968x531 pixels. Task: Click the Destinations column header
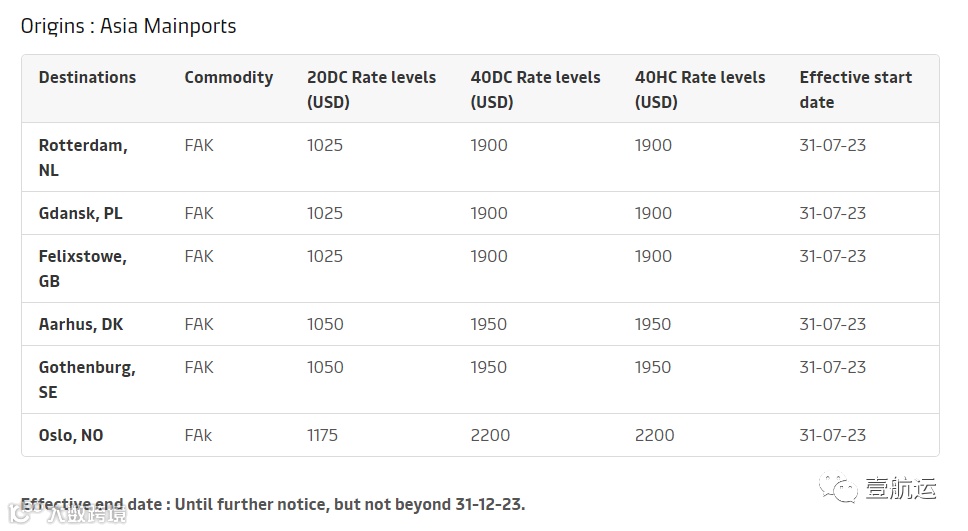click(x=87, y=78)
